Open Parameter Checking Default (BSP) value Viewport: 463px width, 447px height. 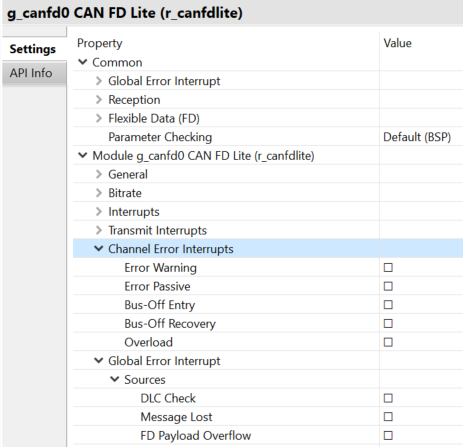[417, 137]
